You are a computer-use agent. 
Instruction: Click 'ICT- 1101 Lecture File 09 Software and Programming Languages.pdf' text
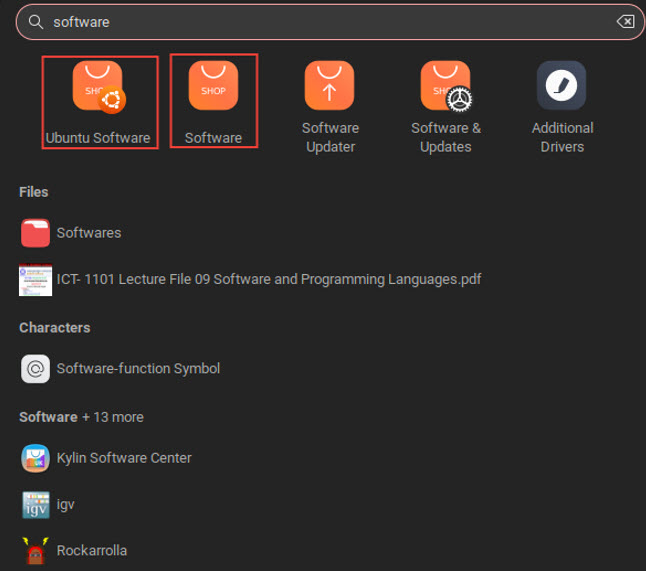tap(269, 279)
